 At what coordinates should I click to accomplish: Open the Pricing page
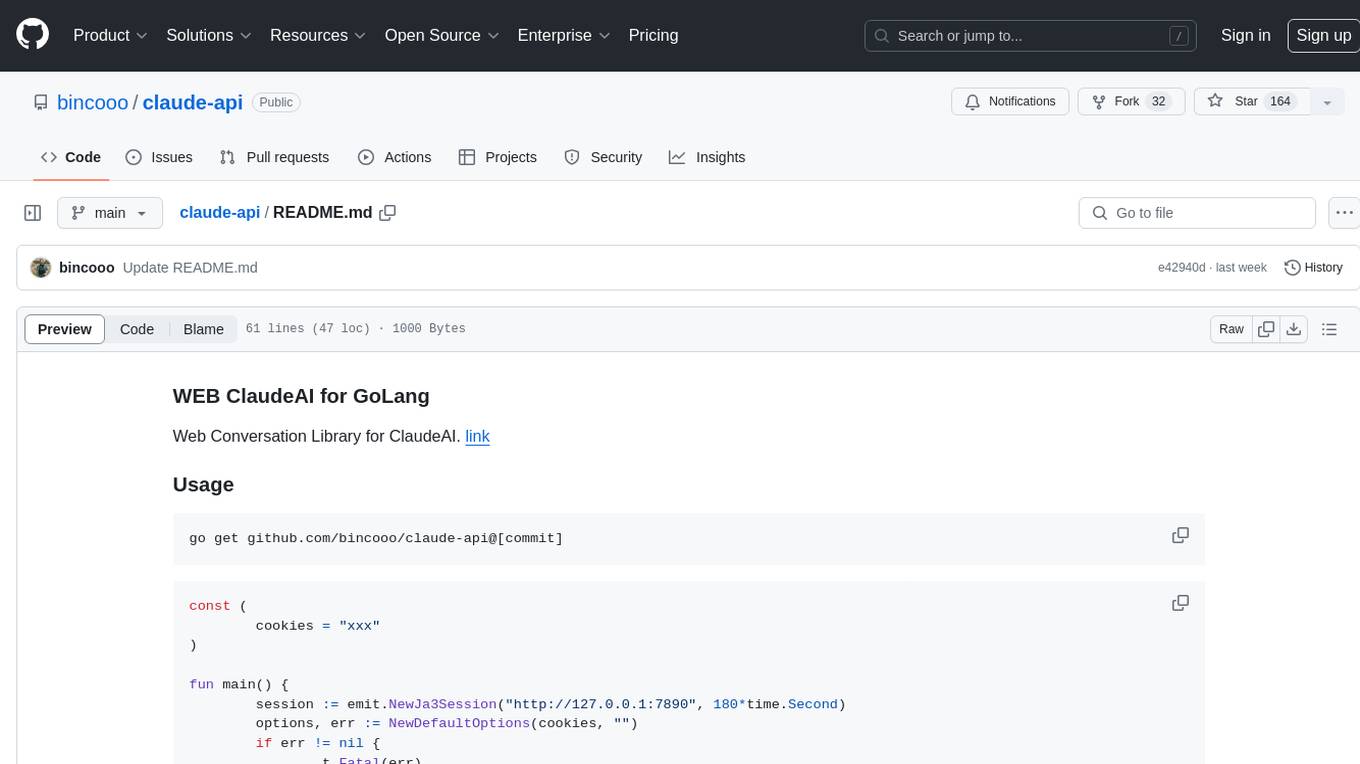[x=653, y=35]
